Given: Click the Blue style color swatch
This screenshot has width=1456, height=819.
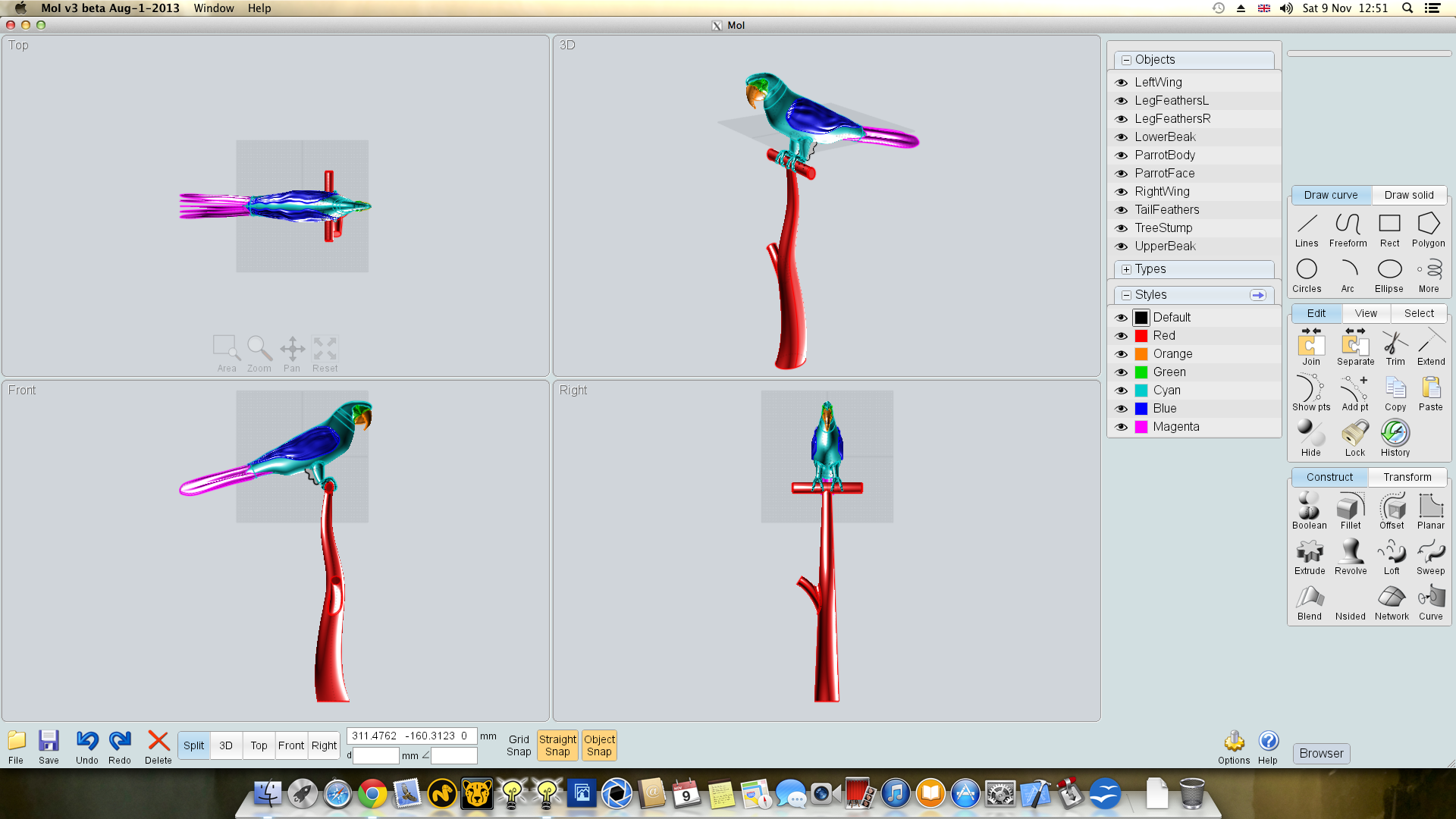Looking at the screenshot, I should coord(1141,409).
